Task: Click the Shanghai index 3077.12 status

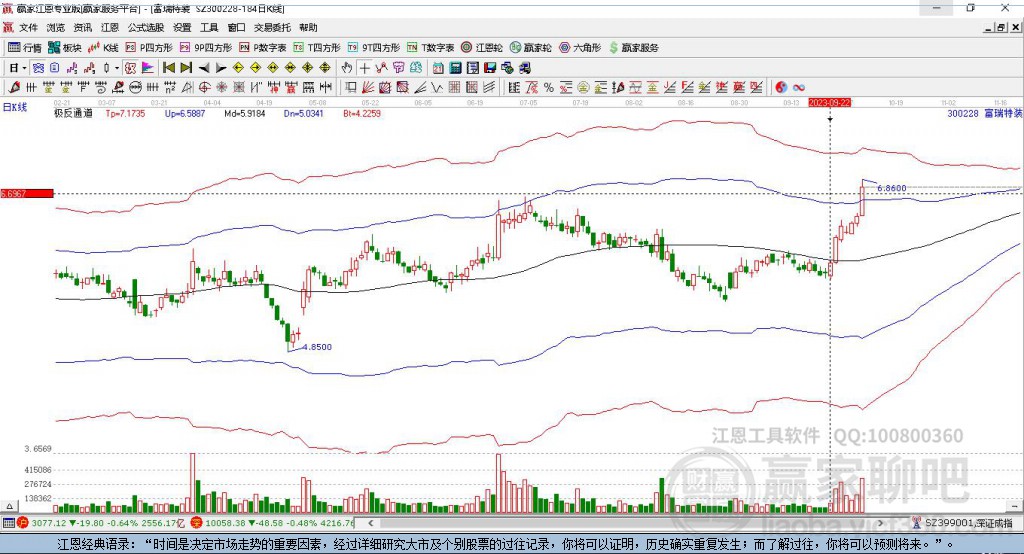Action: click(x=101, y=523)
